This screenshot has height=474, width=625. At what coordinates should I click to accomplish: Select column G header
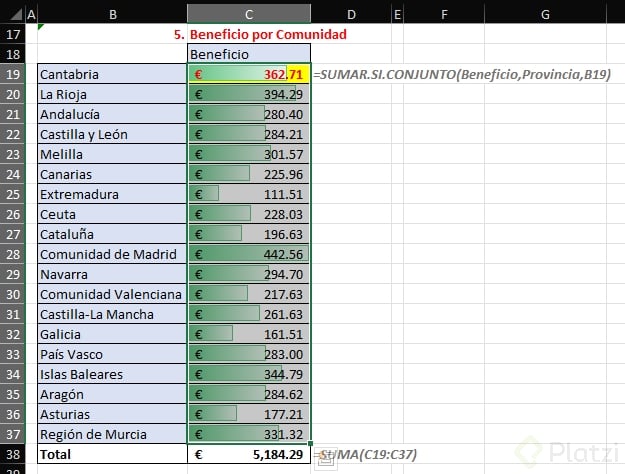544,14
